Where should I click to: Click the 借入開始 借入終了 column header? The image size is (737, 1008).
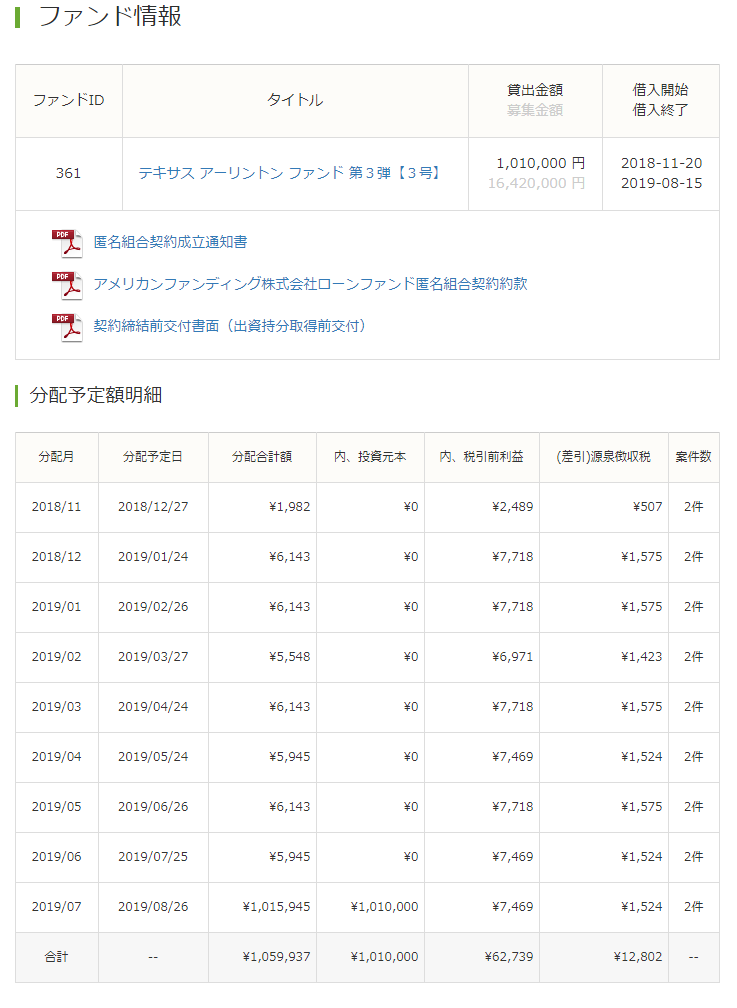tap(660, 100)
